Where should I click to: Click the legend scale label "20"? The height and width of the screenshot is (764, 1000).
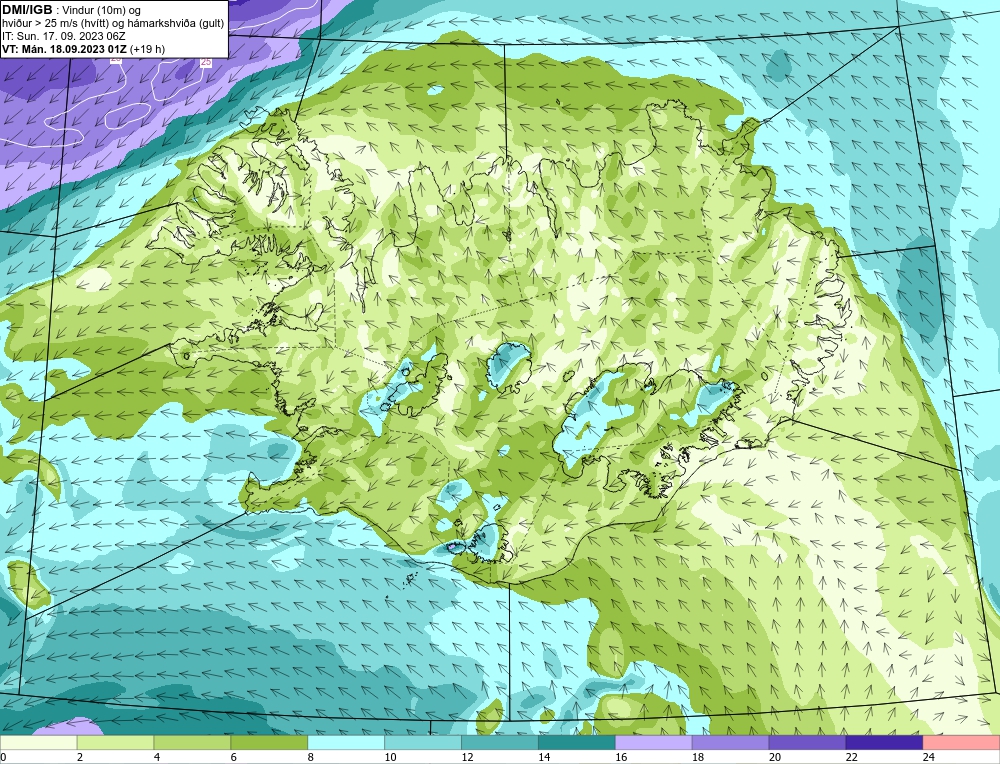(775, 757)
